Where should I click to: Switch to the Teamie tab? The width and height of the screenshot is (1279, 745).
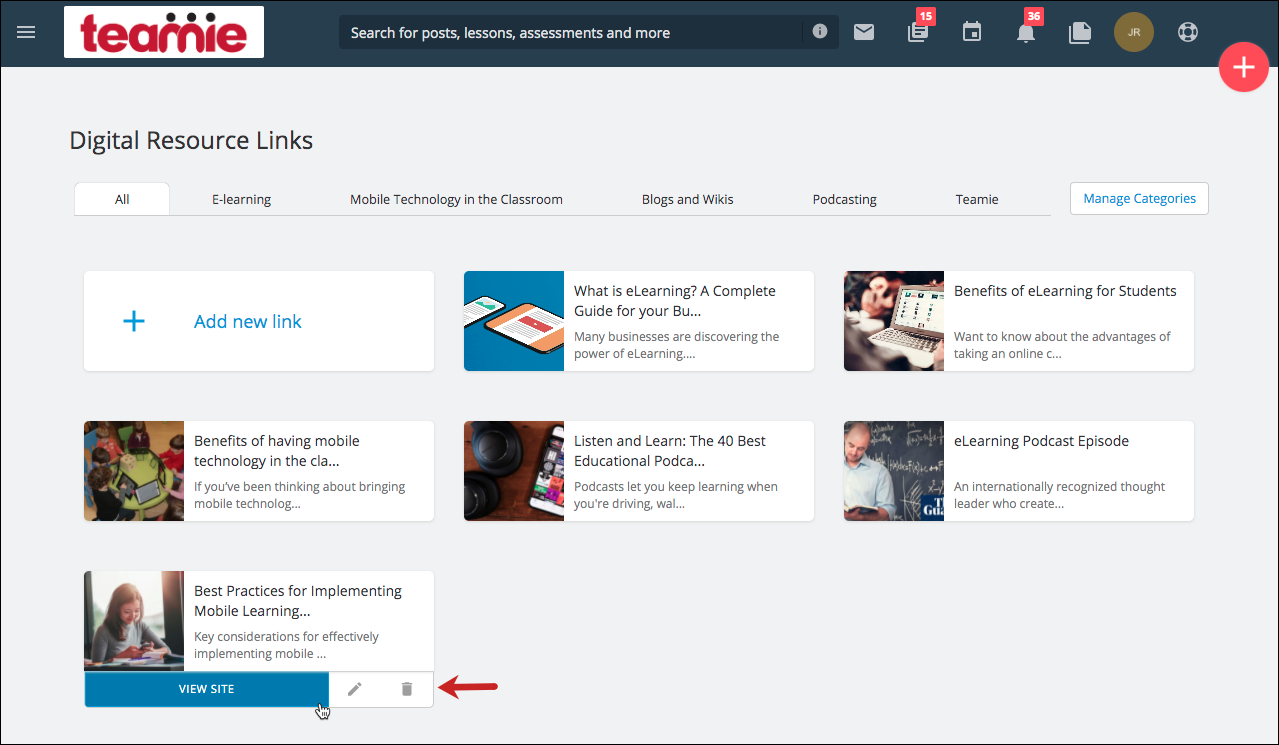point(977,199)
